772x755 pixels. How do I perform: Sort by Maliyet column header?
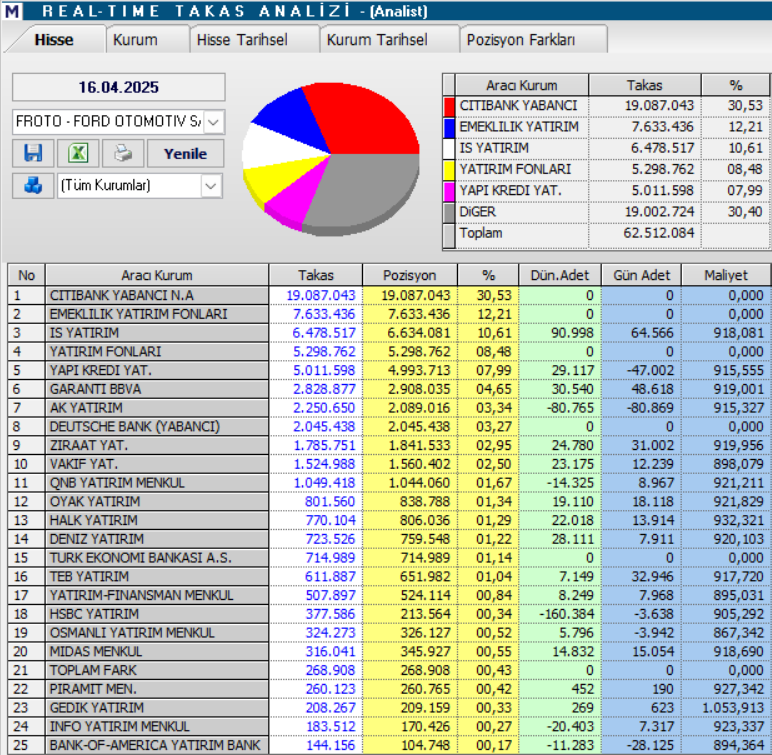(x=726, y=275)
